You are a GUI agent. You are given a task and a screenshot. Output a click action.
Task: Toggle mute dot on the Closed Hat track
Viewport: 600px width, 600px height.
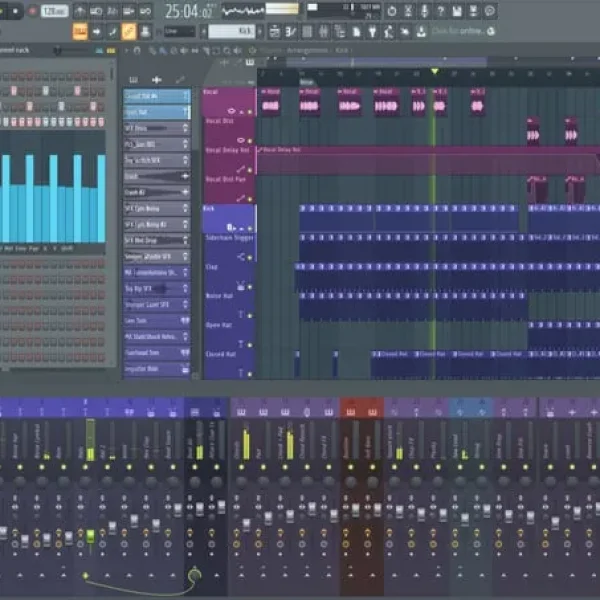[x=251, y=371]
